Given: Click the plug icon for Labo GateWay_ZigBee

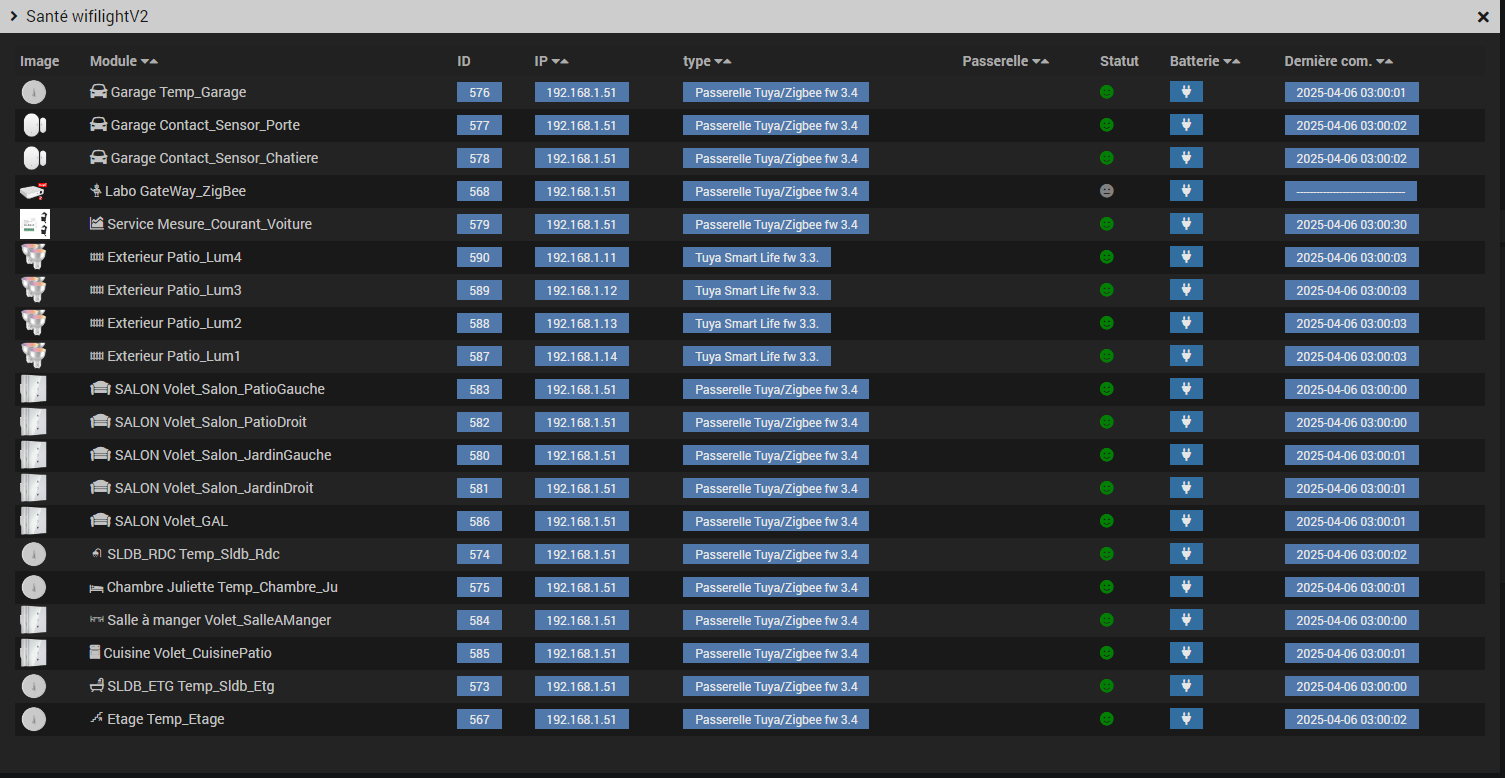Looking at the screenshot, I should tap(1186, 191).
